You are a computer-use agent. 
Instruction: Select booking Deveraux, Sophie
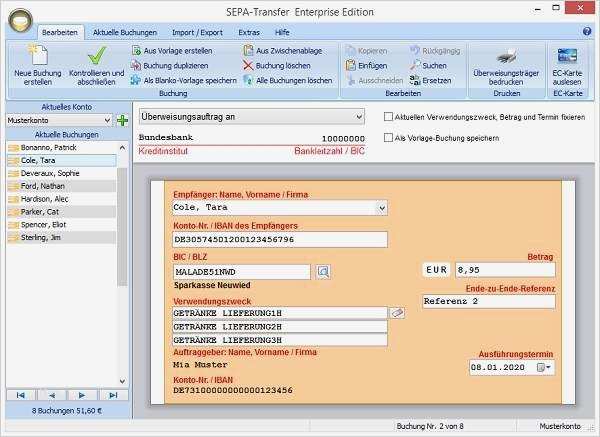coord(62,173)
